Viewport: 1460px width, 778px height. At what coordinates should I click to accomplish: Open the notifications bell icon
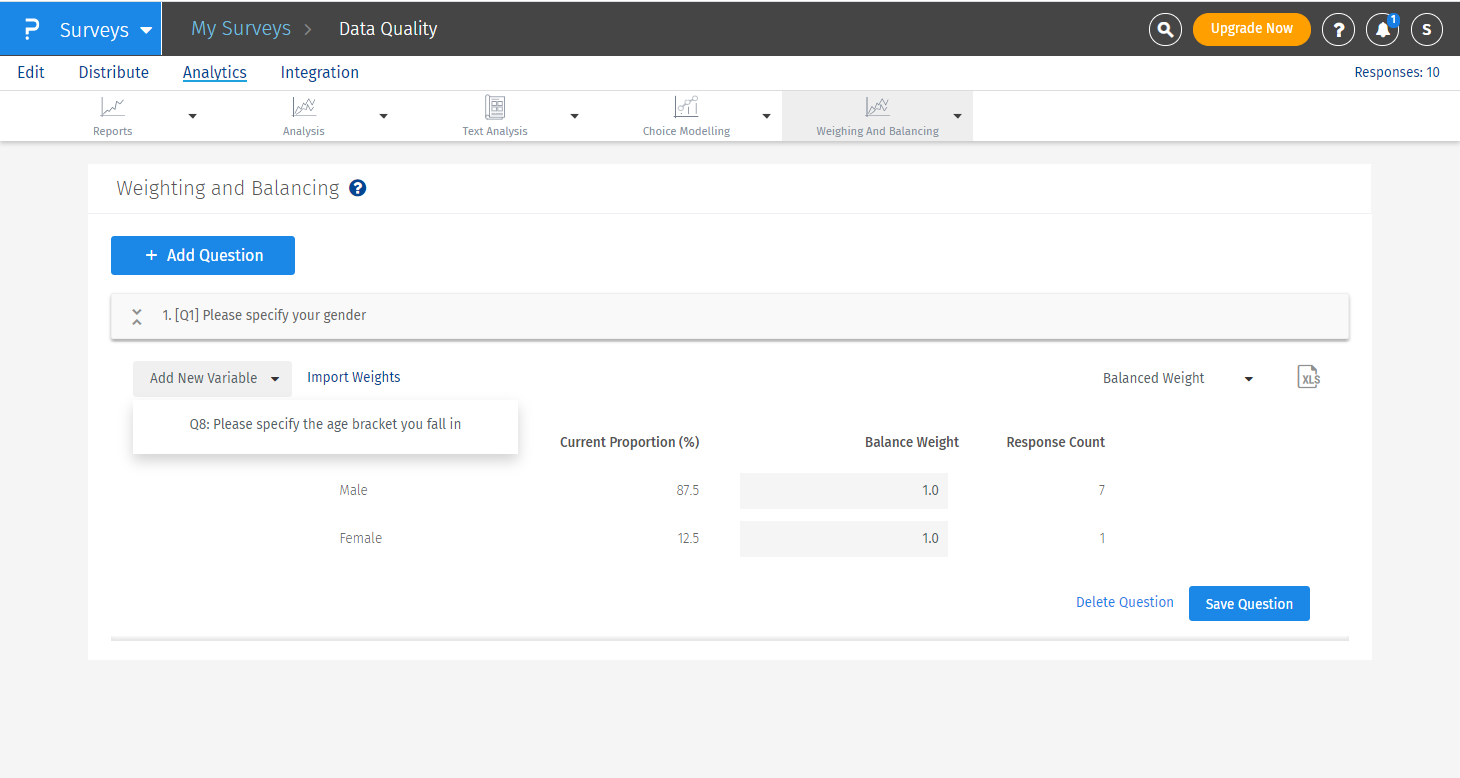pyautogui.click(x=1383, y=29)
